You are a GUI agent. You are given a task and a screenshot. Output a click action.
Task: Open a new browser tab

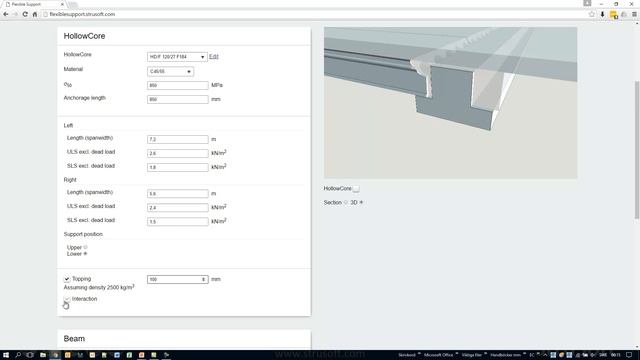pyautogui.click(x=73, y=4)
